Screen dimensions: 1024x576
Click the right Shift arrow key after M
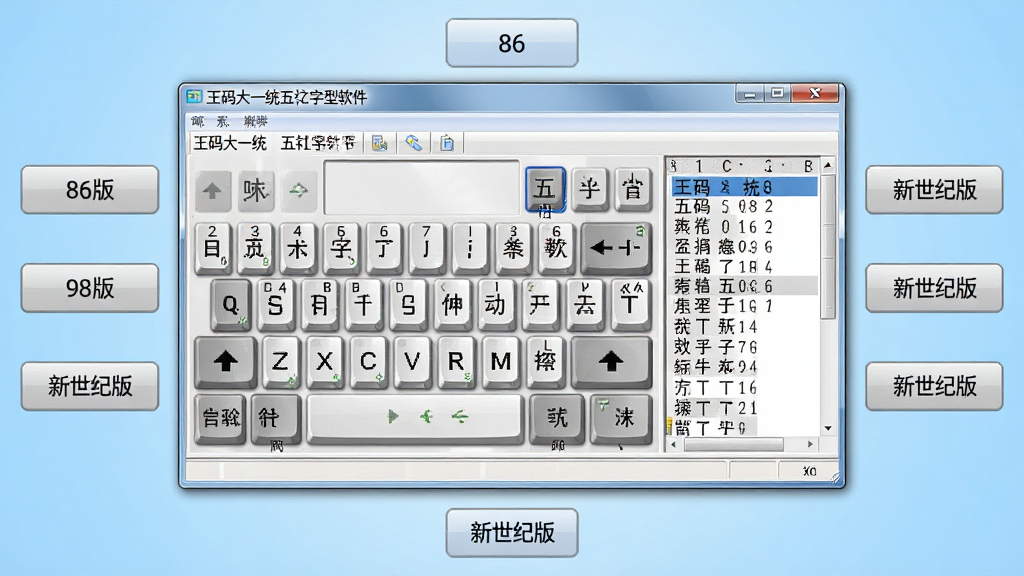tap(611, 362)
